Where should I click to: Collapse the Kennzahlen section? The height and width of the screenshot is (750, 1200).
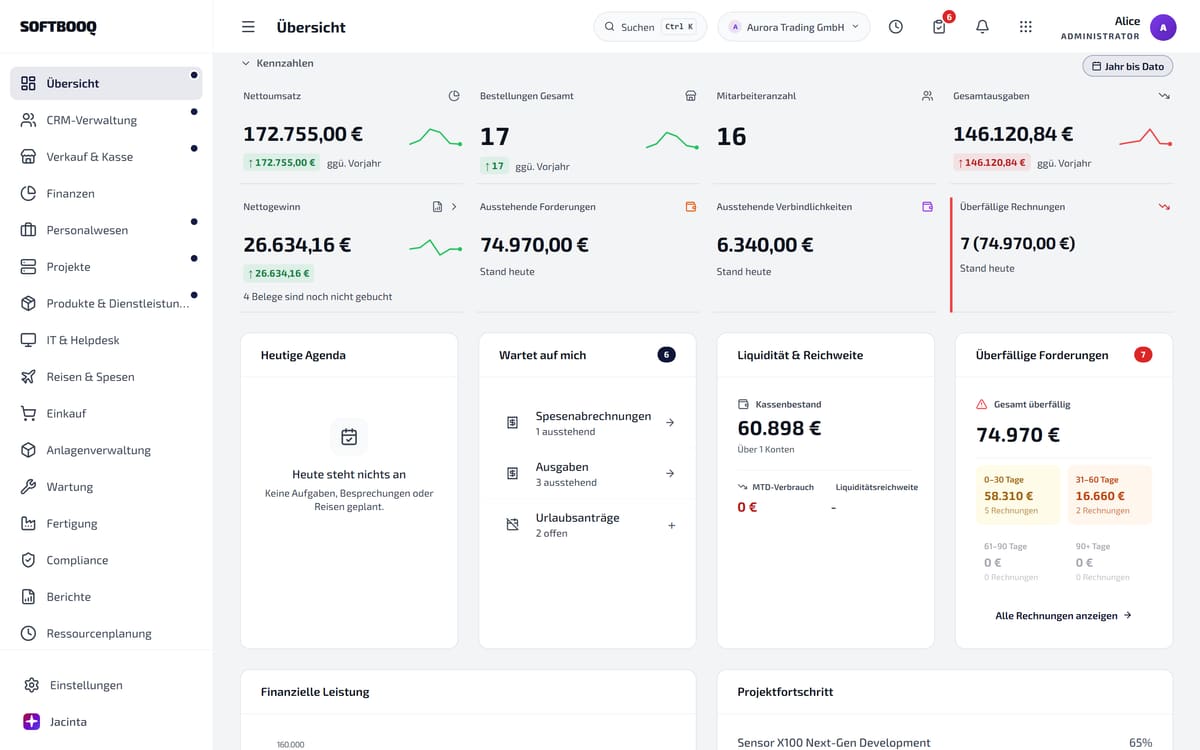click(278, 63)
